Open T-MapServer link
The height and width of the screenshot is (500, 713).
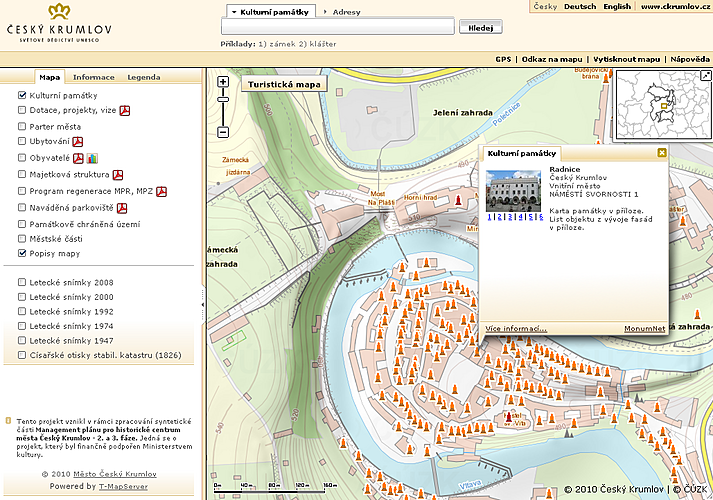123,486
